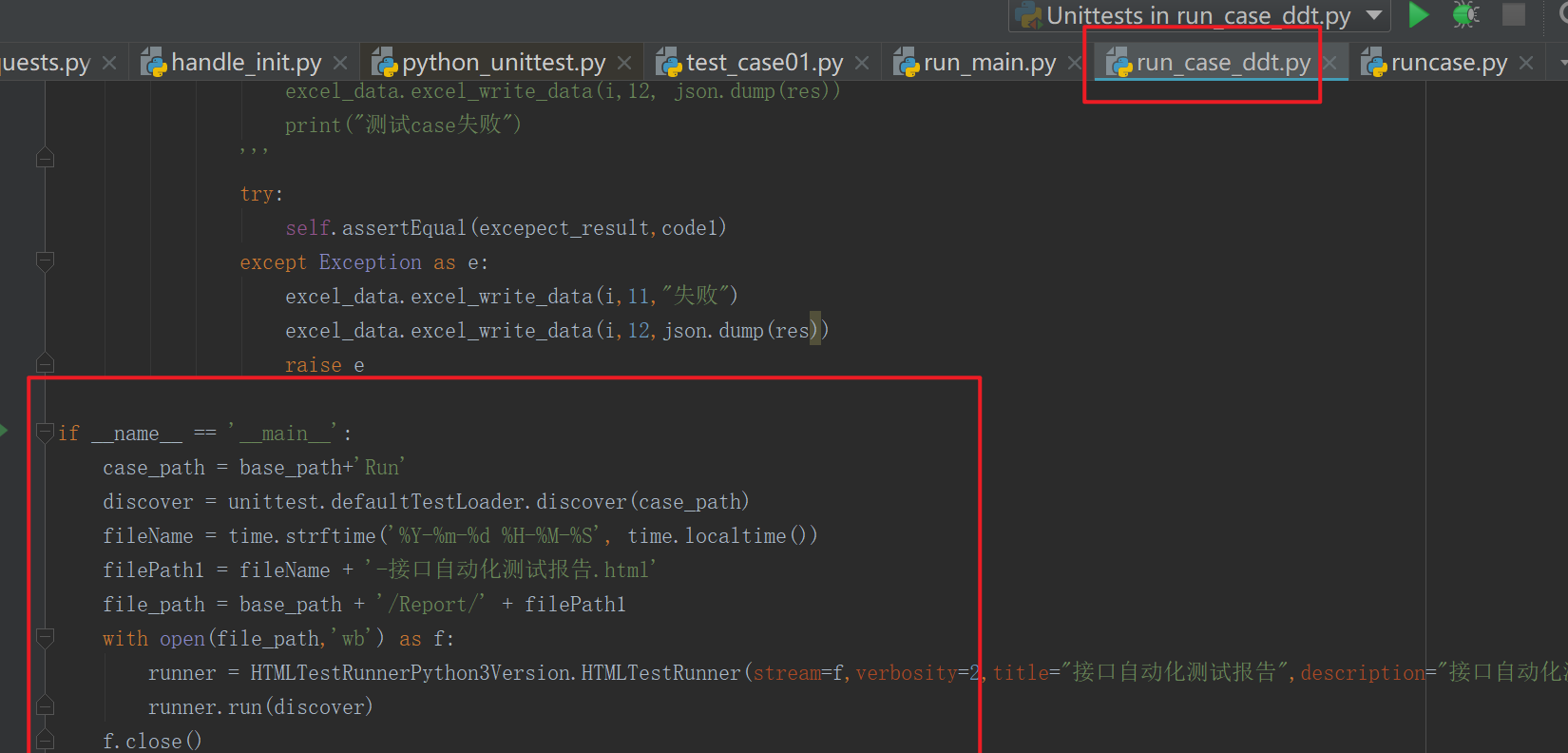Close the run_main.py tab

(1075, 64)
